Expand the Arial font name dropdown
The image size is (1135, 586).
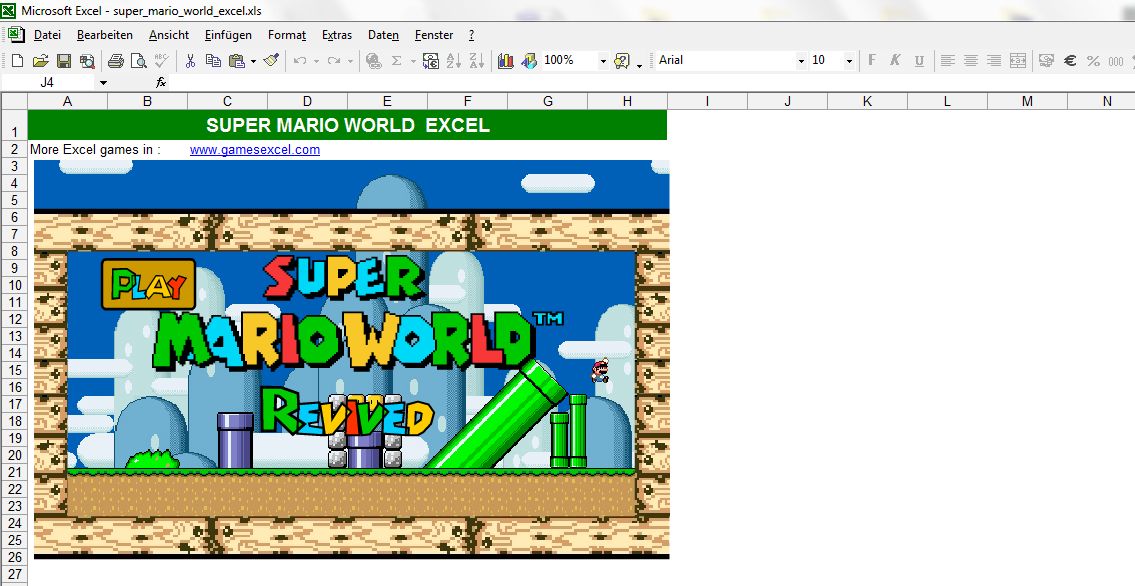tap(801, 61)
